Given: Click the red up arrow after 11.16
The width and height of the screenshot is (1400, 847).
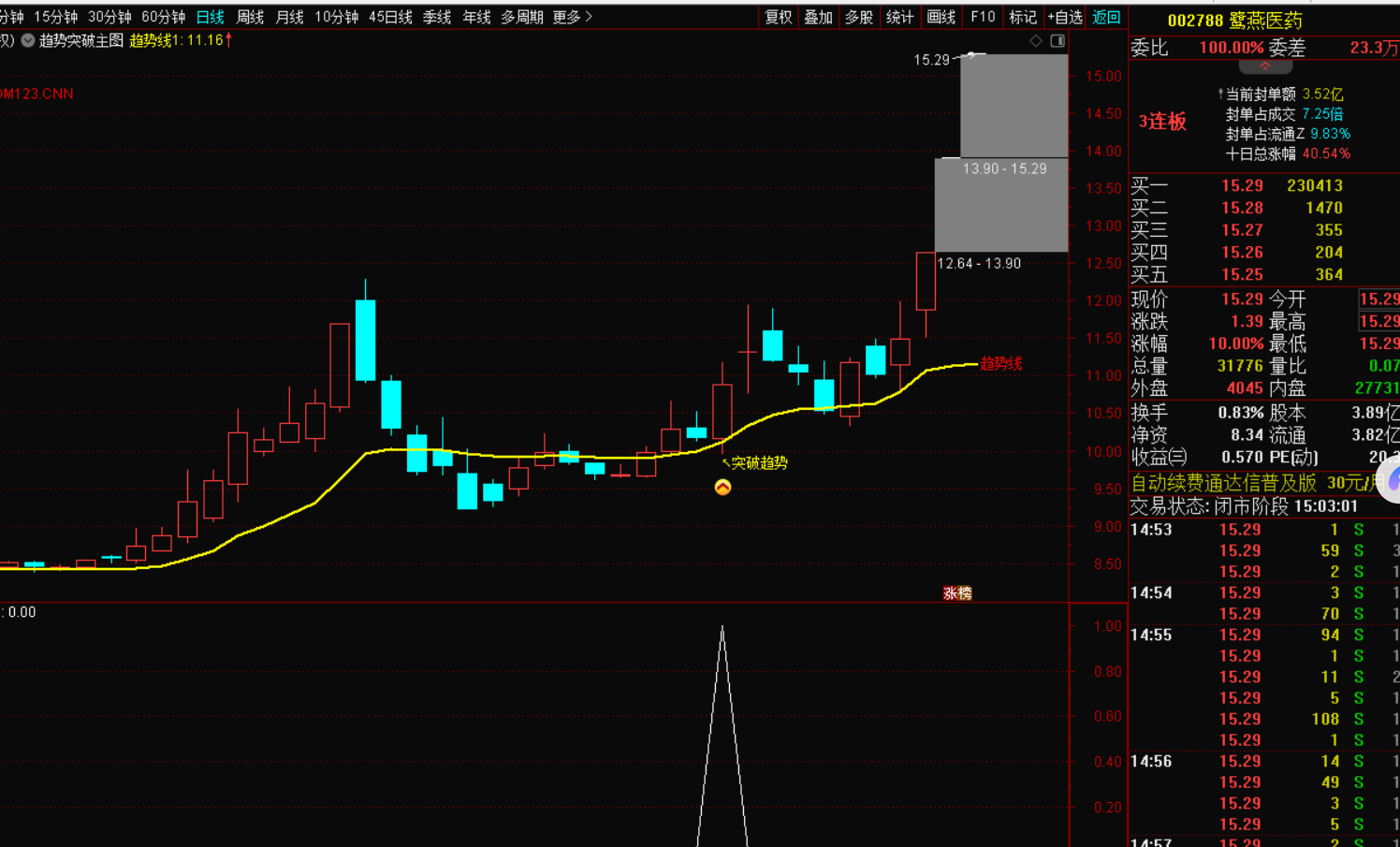Looking at the screenshot, I should pos(228,40).
